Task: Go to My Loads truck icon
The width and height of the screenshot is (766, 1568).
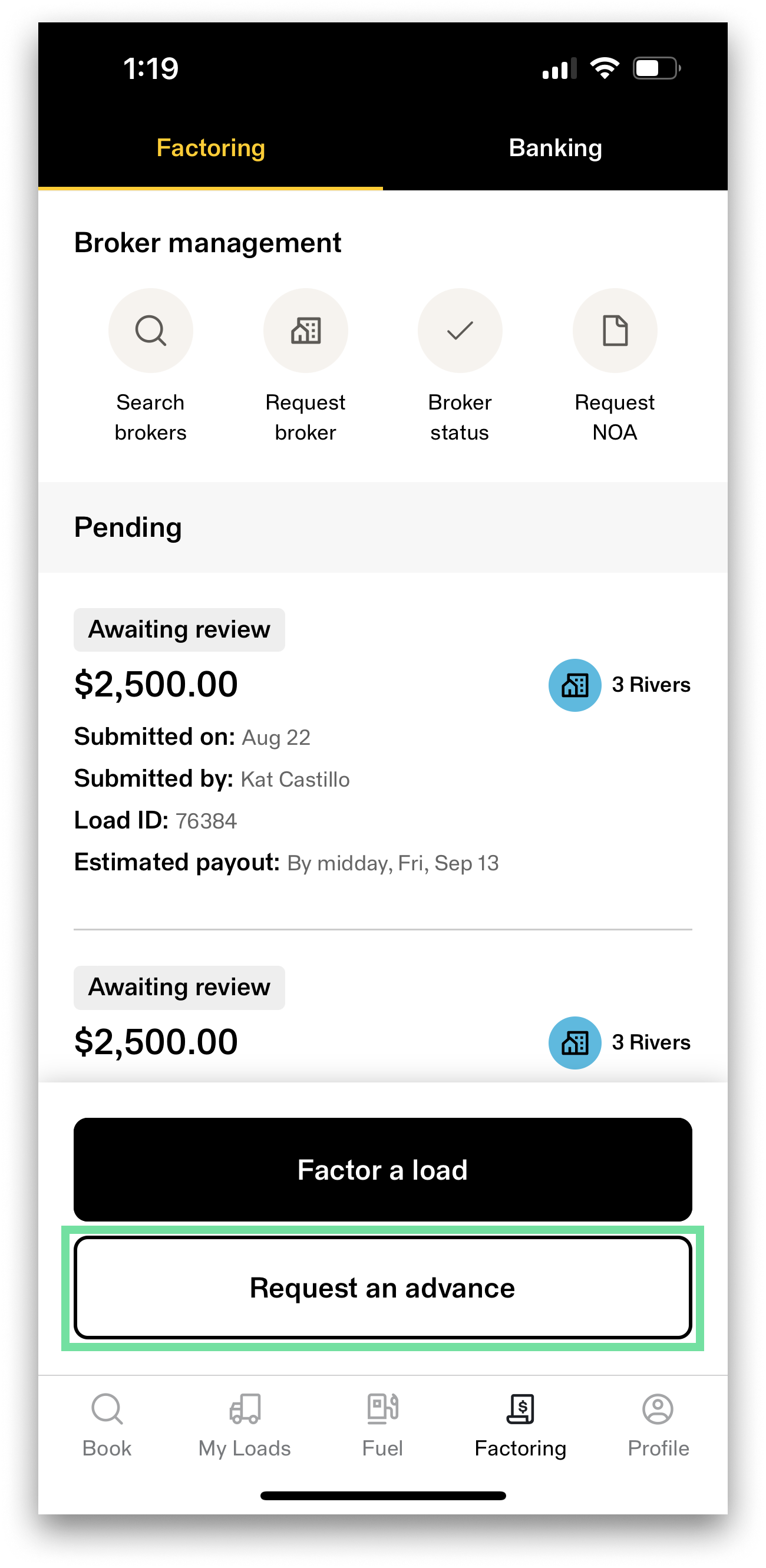Action: (x=245, y=1408)
